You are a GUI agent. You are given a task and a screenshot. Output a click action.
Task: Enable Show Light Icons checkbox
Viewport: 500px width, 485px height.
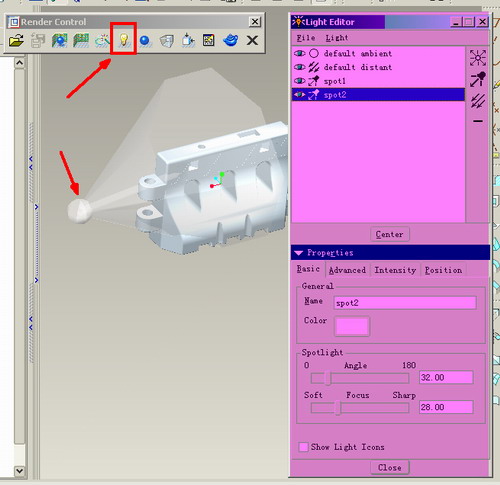[x=303, y=447]
